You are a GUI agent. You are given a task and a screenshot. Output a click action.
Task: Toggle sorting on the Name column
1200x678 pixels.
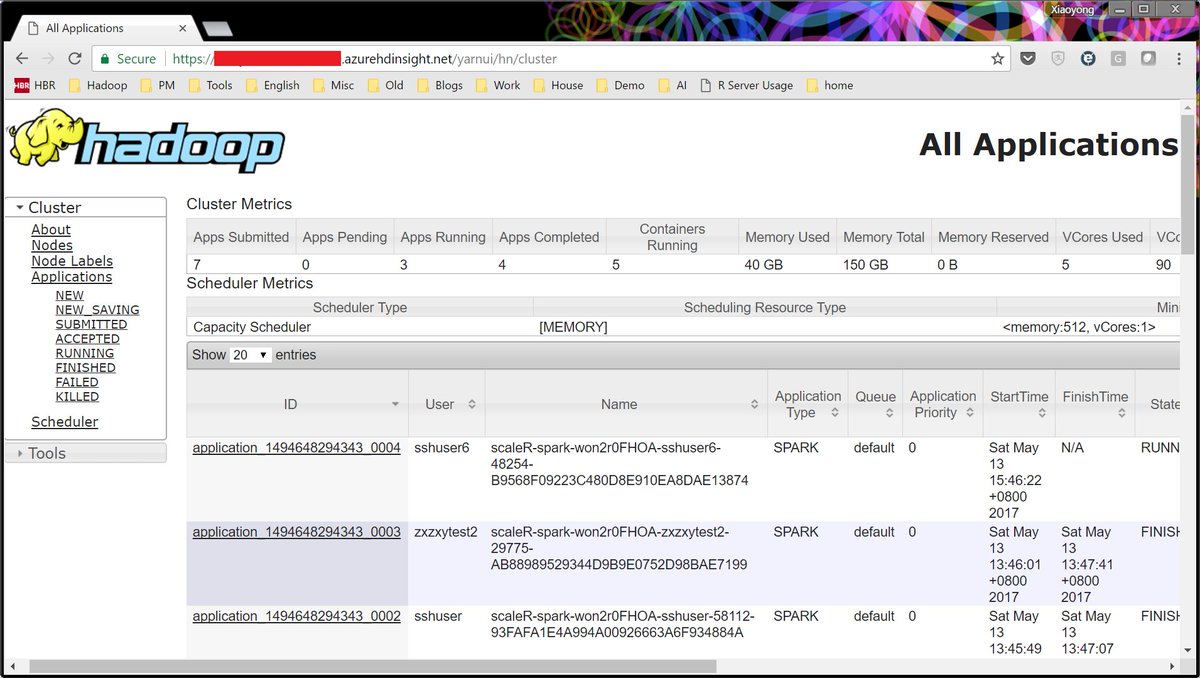619,404
